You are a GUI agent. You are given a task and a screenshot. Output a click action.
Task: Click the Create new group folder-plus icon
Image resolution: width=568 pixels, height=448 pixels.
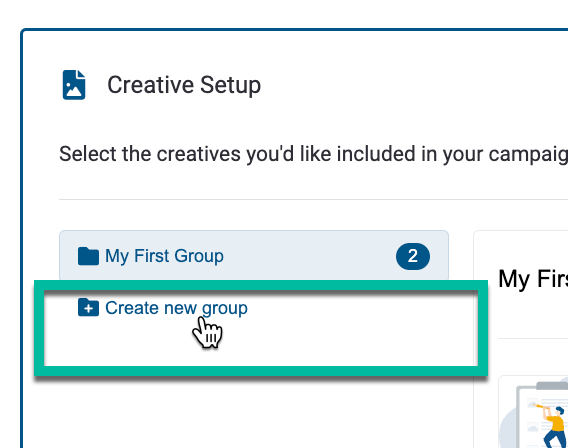(x=88, y=307)
